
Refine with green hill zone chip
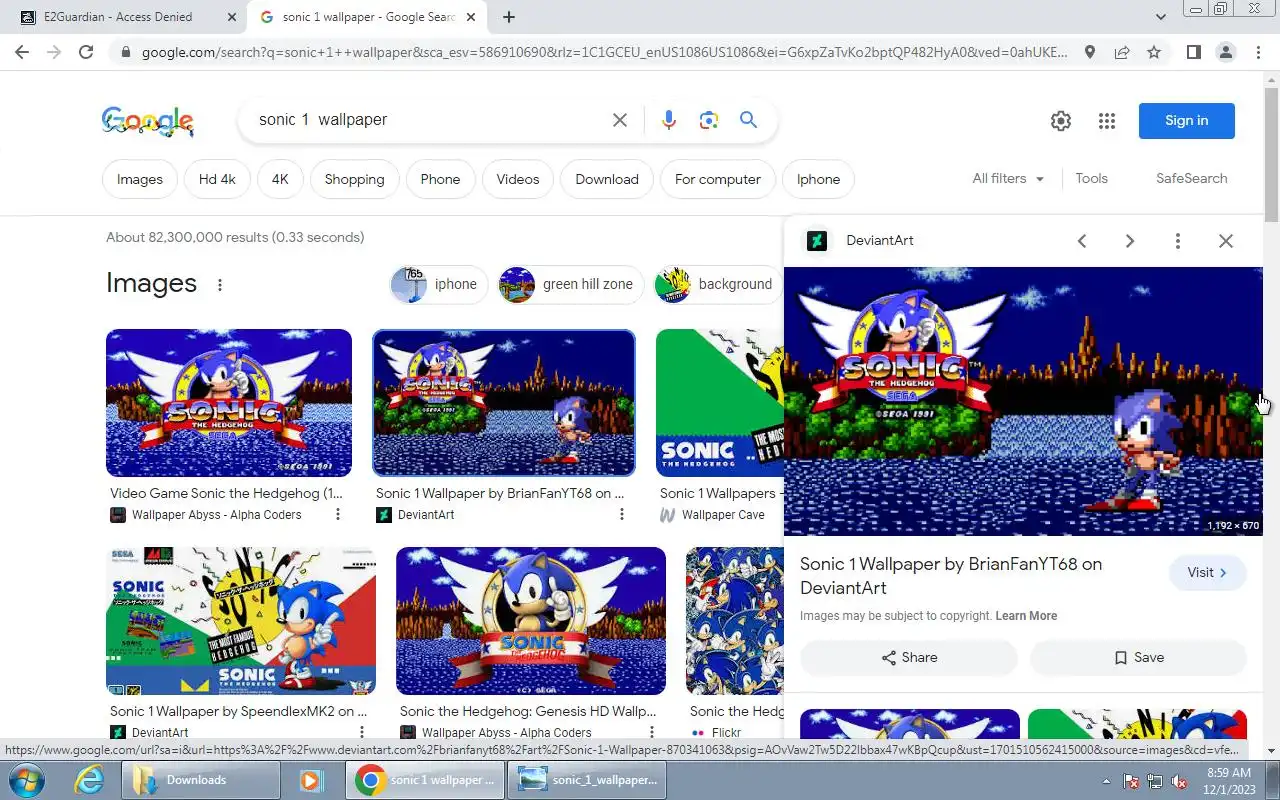(x=570, y=284)
